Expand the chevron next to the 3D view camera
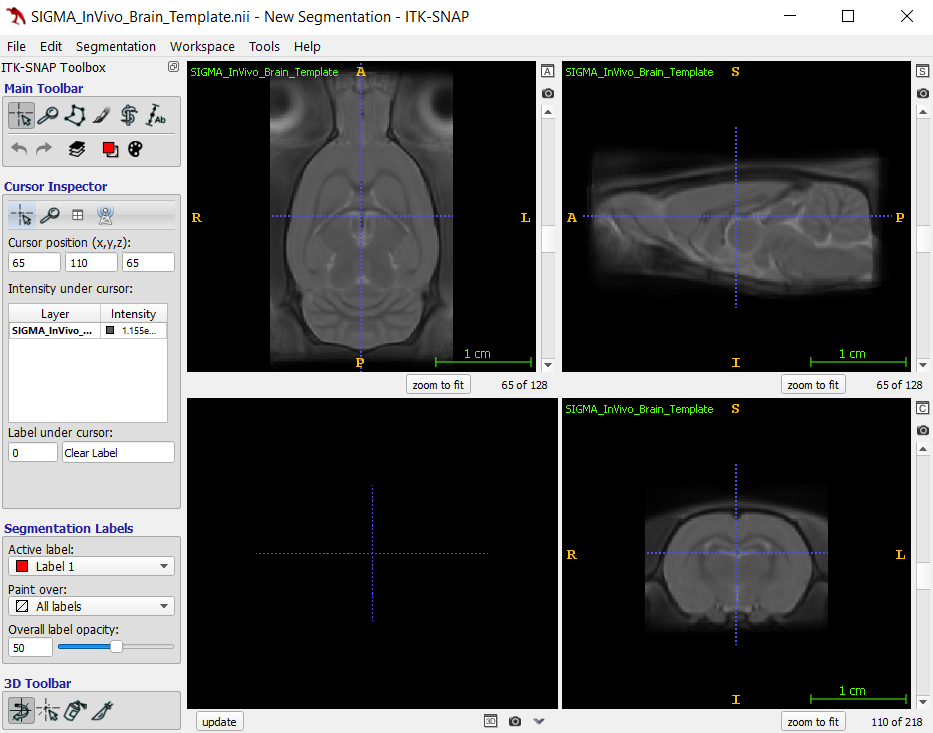This screenshot has width=933, height=733. click(538, 720)
